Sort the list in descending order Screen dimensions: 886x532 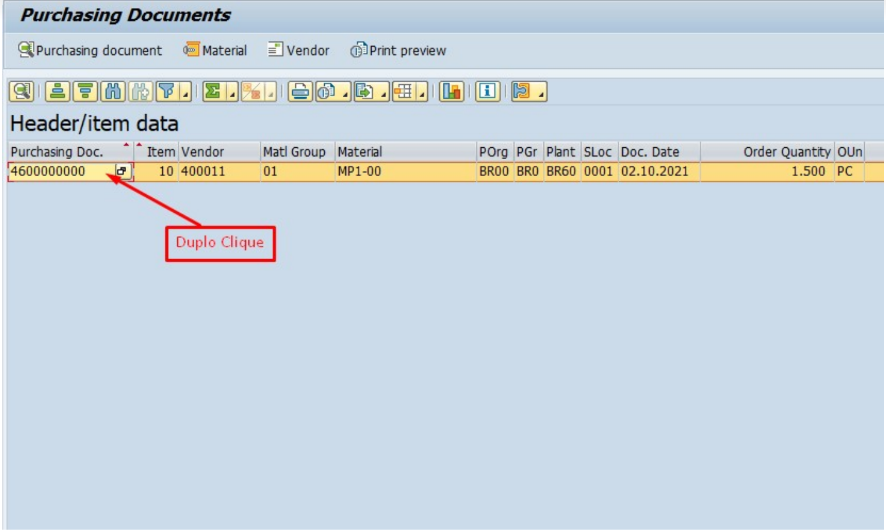85,92
